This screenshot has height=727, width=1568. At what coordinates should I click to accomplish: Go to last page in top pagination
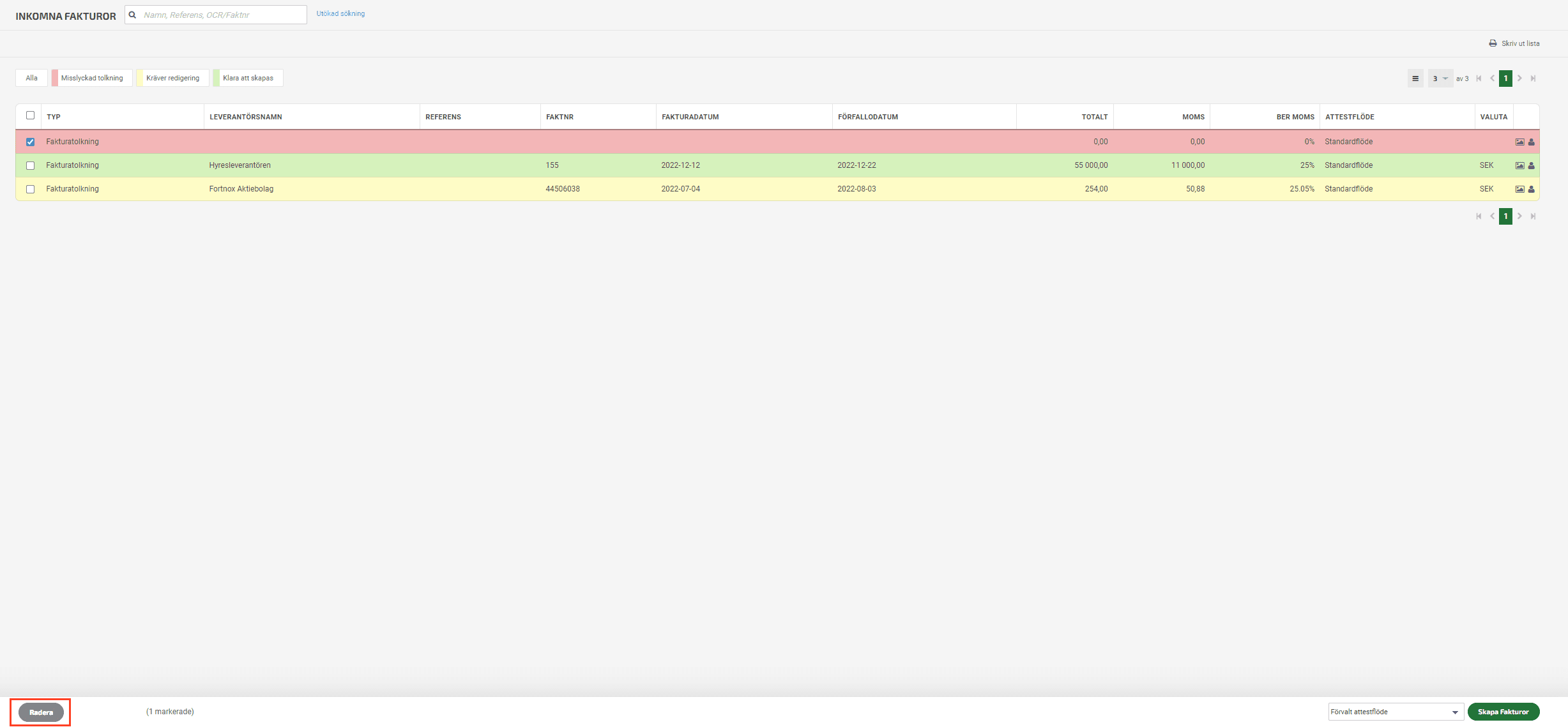coord(1533,79)
